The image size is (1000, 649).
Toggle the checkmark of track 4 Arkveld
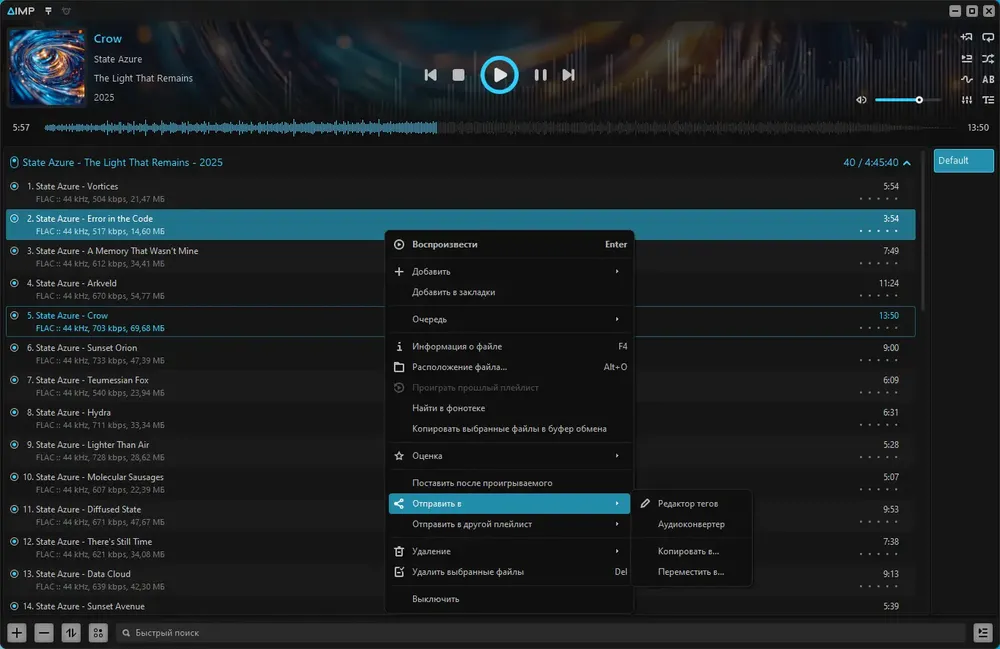click(14, 283)
